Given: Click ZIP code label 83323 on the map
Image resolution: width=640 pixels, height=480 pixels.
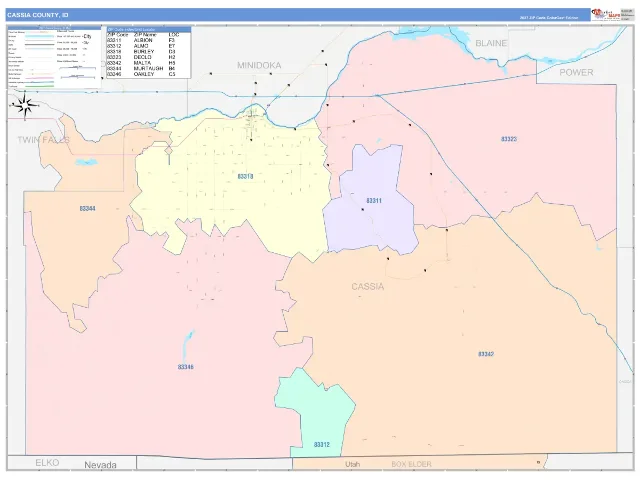Looking at the screenshot, I should [x=509, y=139].
